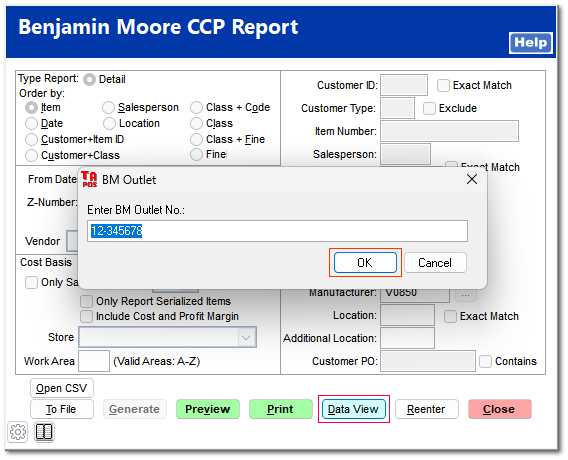
Task: Confirm BM Outlet number with OK
Action: [x=365, y=262]
